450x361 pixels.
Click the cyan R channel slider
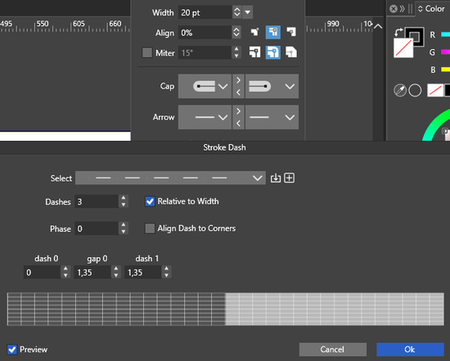tap(445, 34)
